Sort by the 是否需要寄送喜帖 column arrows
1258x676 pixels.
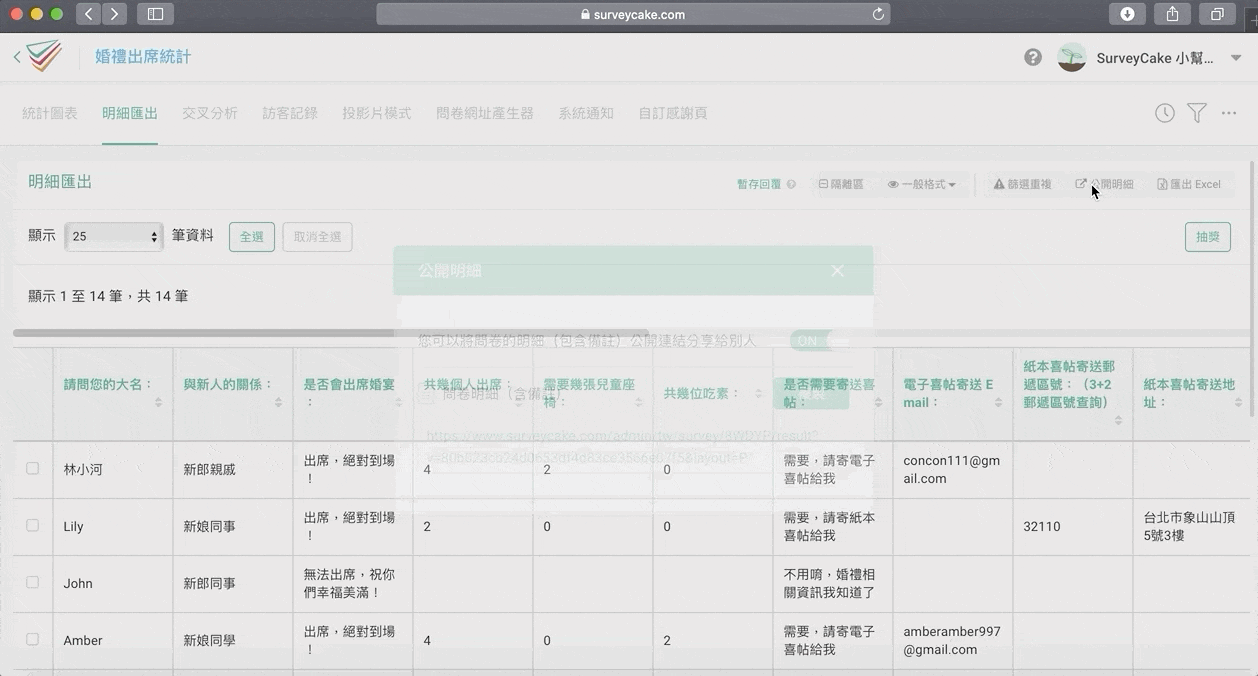tap(878, 402)
